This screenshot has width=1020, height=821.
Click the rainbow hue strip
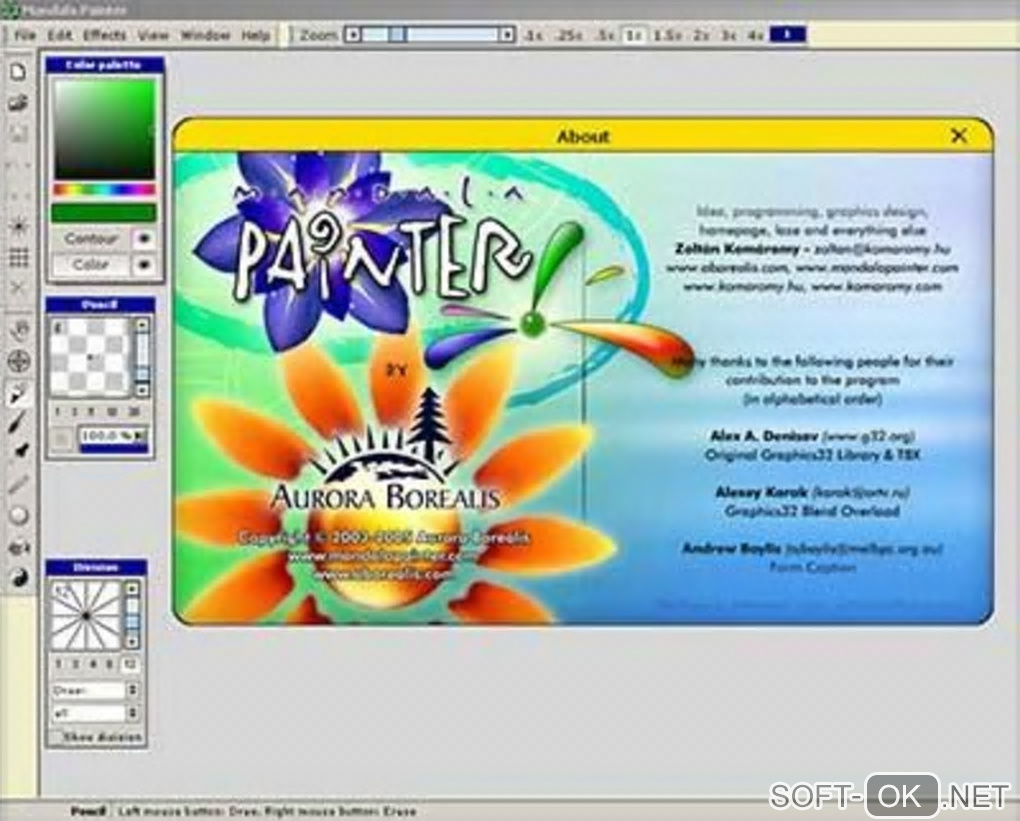click(104, 190)
